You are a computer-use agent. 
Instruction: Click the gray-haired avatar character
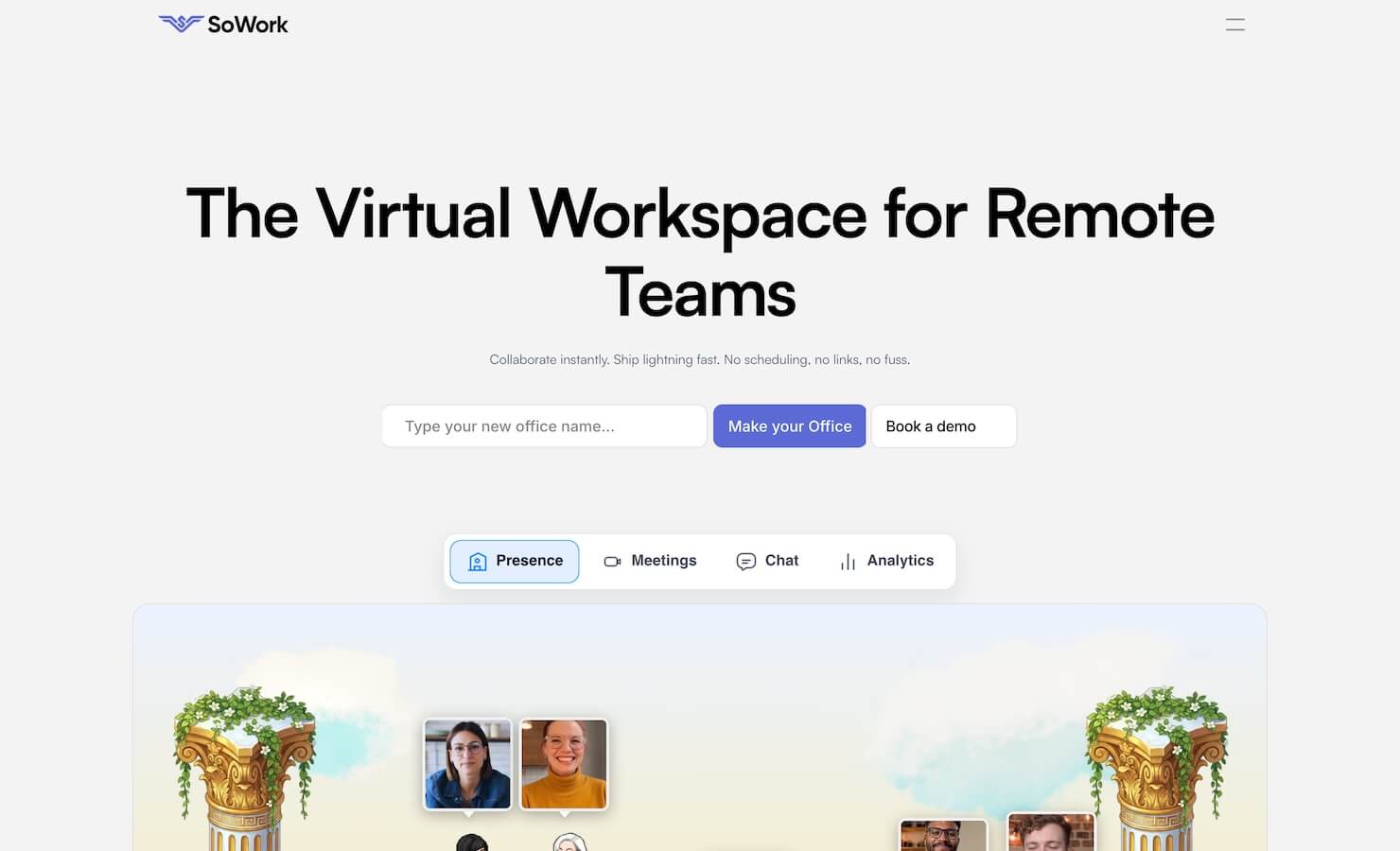[x=569, y=842]
